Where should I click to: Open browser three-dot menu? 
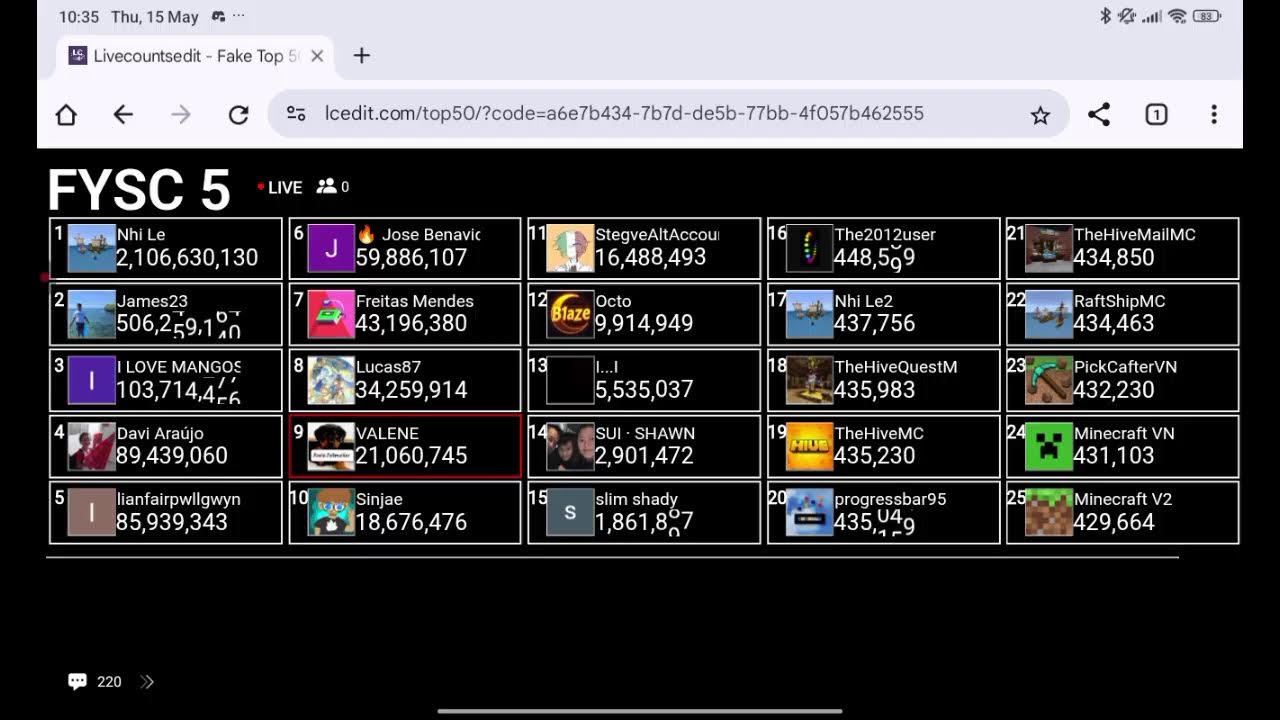coord(1214,114)
